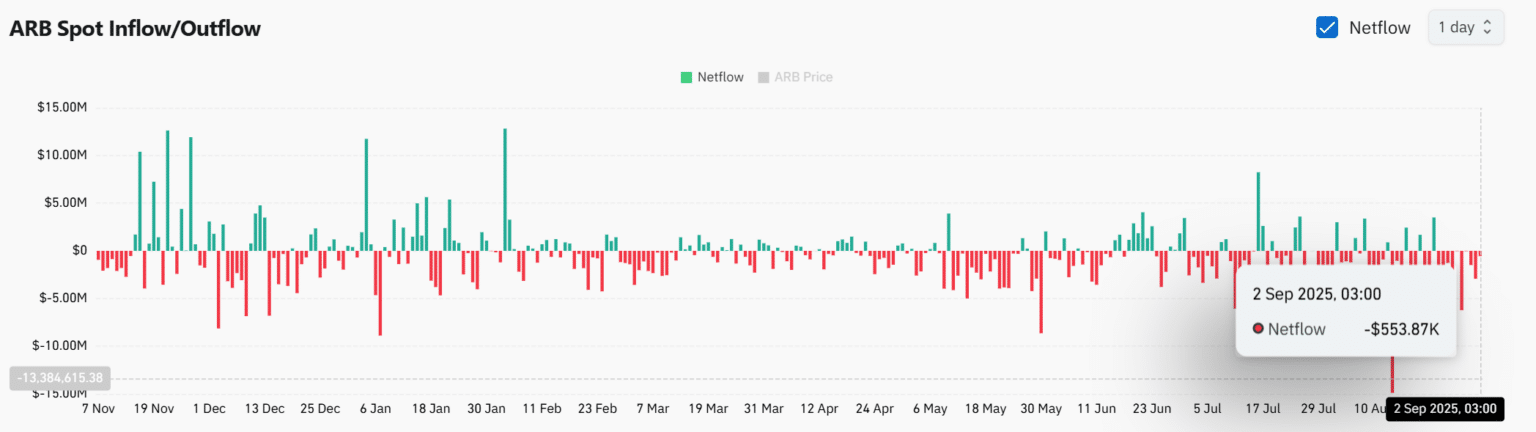This screenshot has height=432, width=1536.
Task: Hide the Netflow series via legend label
Action: (x=720, y=77)
